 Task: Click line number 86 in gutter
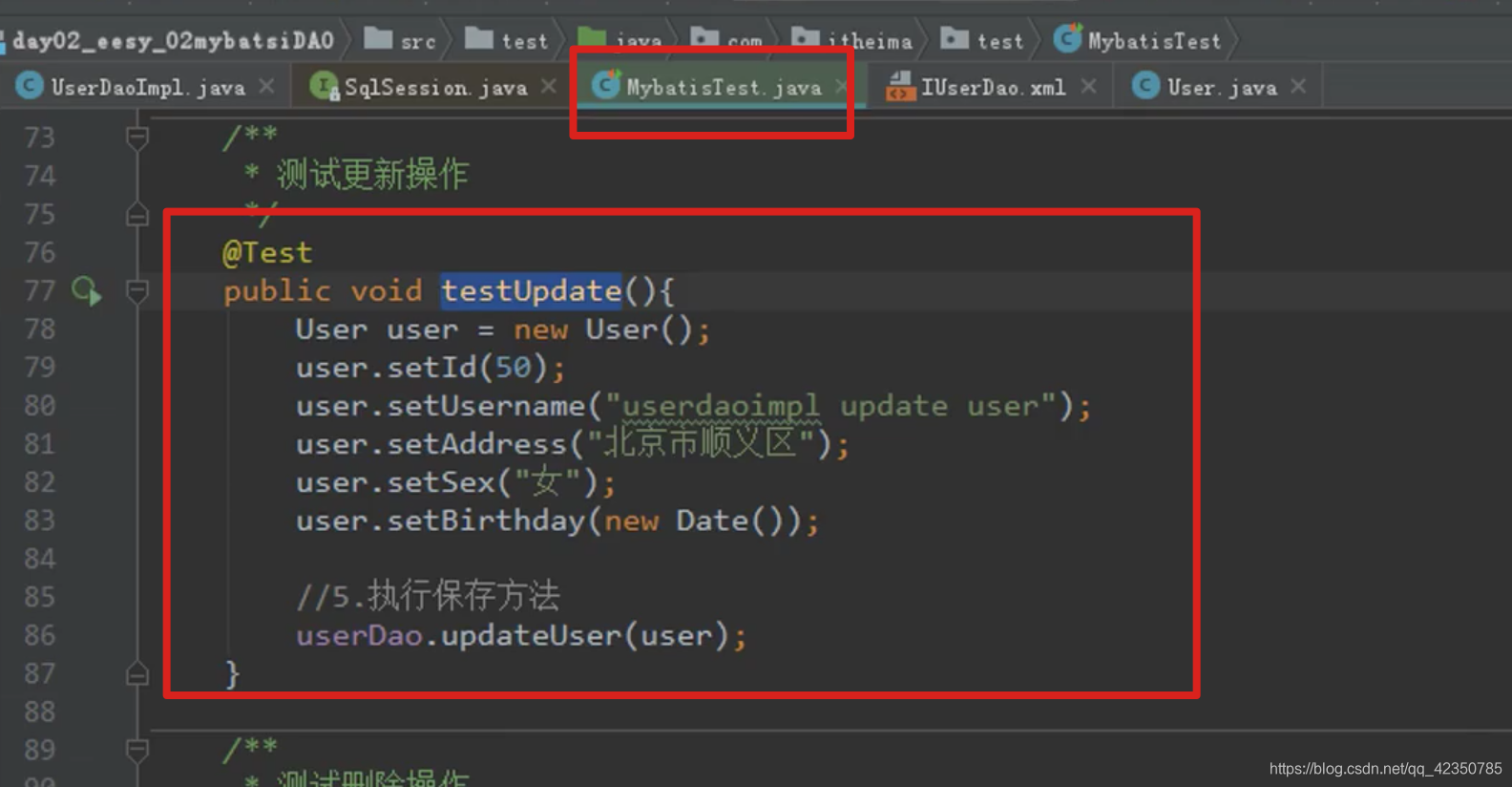(x=40, y=635)
